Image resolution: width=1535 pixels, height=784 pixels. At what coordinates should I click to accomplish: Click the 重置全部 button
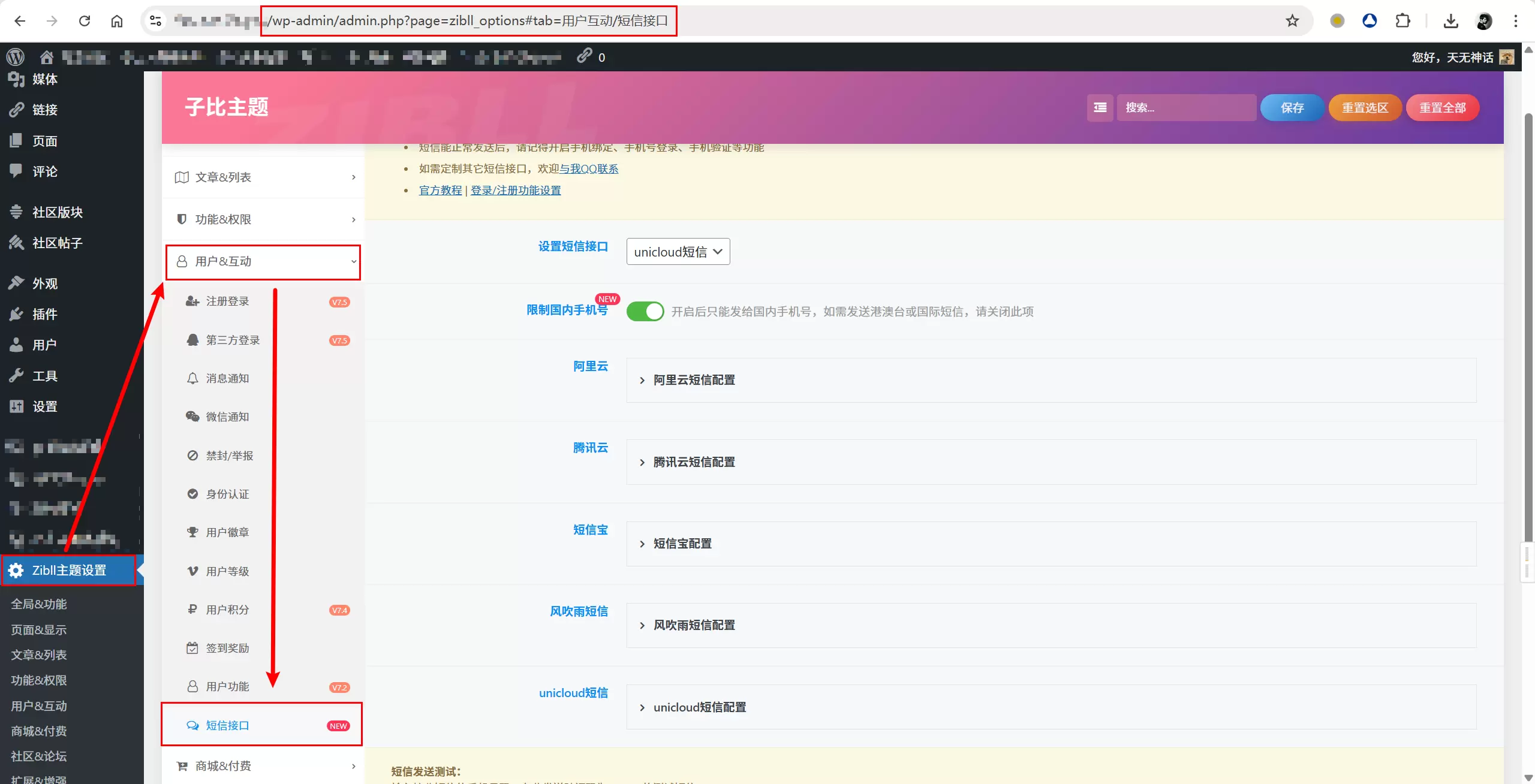(x=1442, y=108)
